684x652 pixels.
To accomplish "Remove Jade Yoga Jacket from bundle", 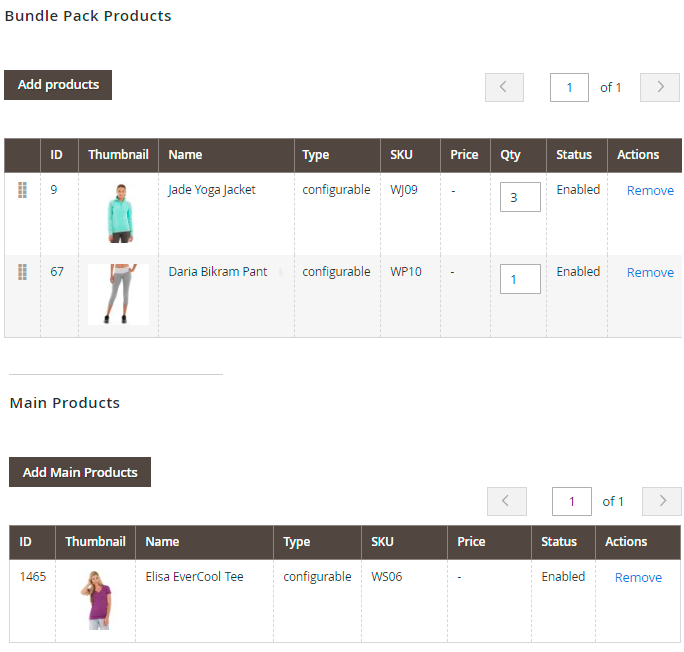I will (650, 191).
